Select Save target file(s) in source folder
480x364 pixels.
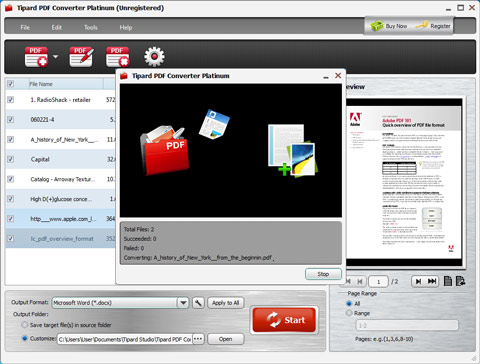tap(25, 325)
